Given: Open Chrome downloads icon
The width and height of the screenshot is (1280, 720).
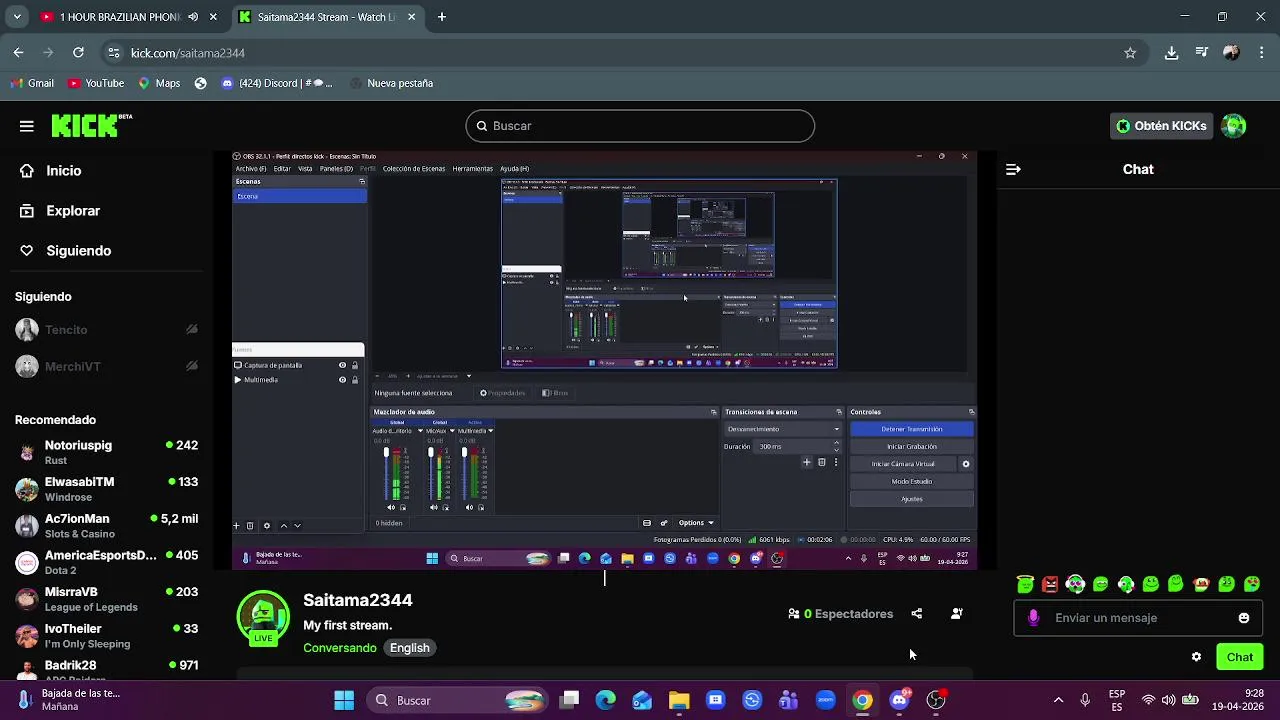Looking at the screenshot, I should point(1171,53).
